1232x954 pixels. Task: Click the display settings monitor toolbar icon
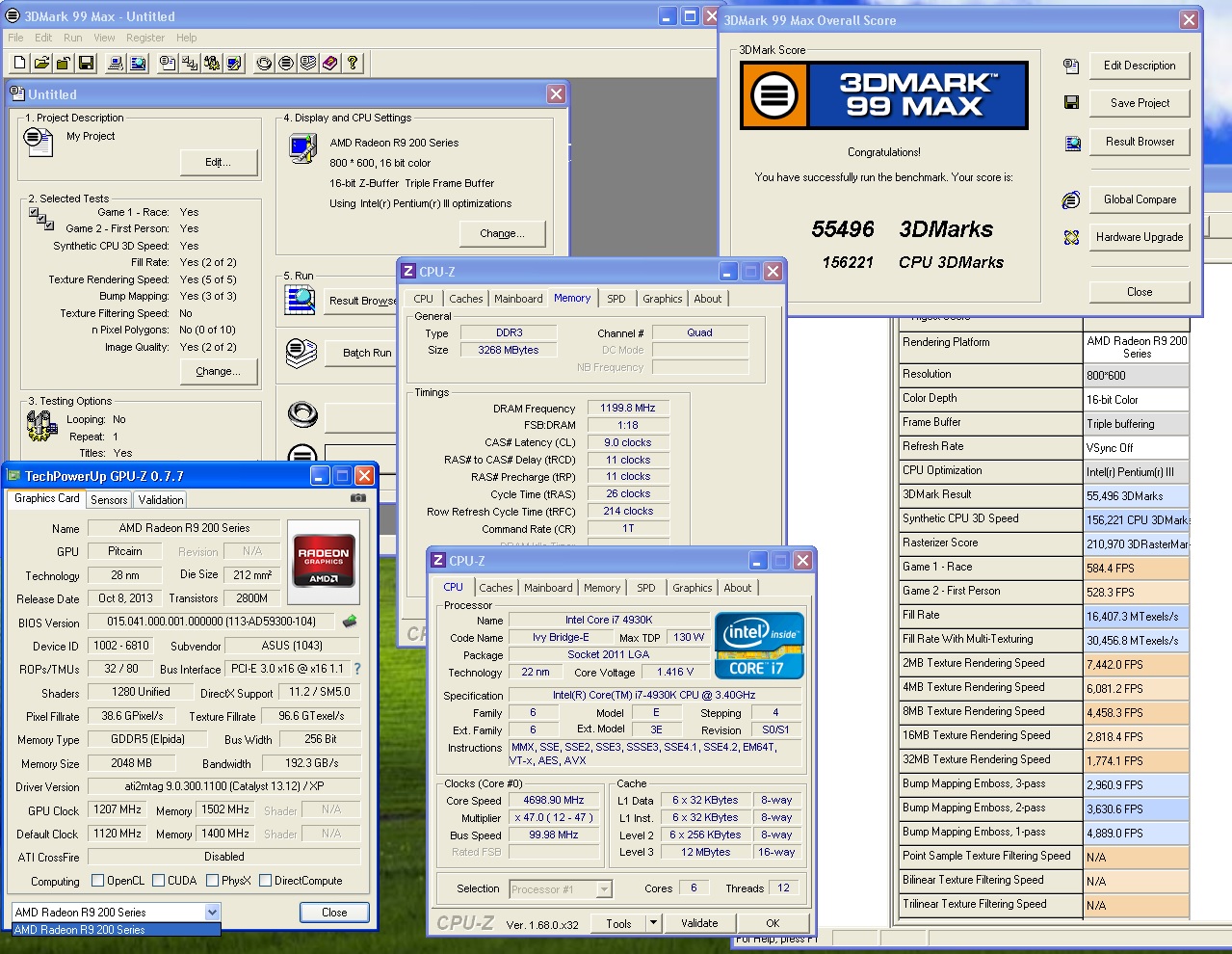click(234, 64)
